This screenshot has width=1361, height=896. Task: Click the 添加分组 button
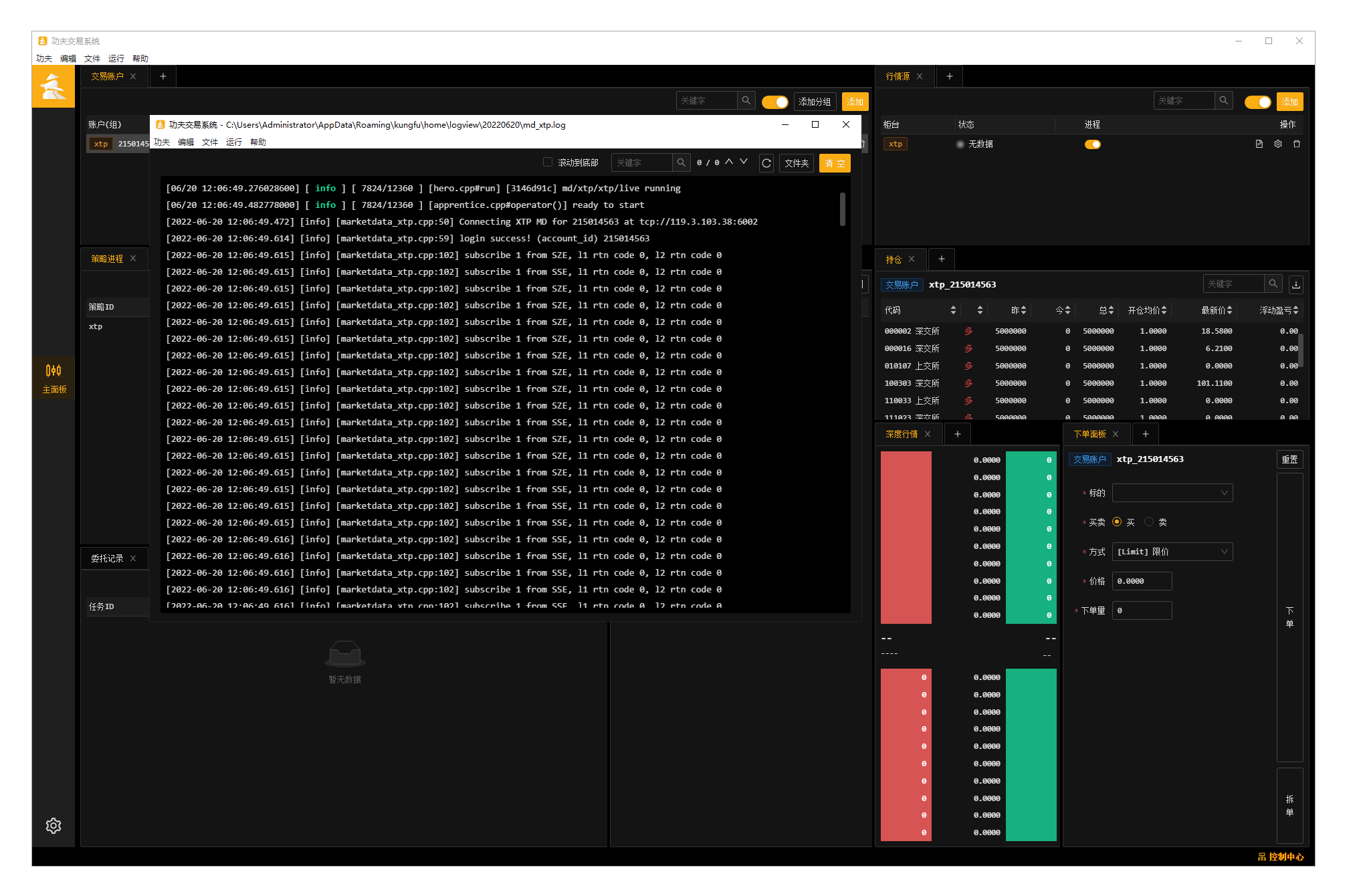tap(815, 102)
